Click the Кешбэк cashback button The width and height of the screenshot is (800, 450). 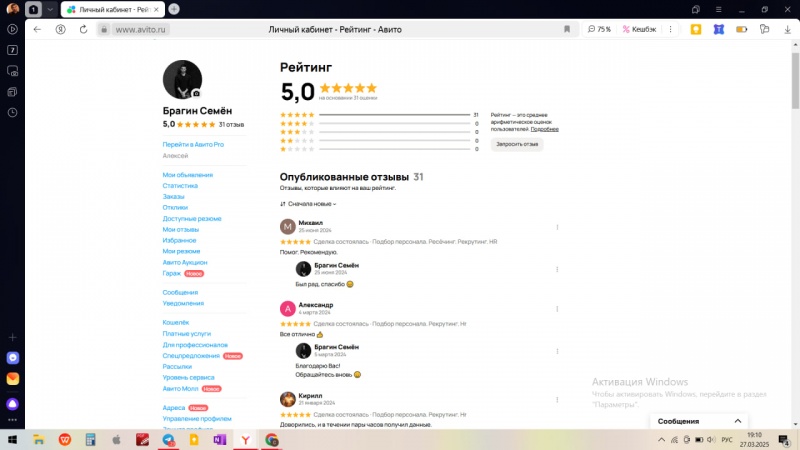tap(639, 30)
